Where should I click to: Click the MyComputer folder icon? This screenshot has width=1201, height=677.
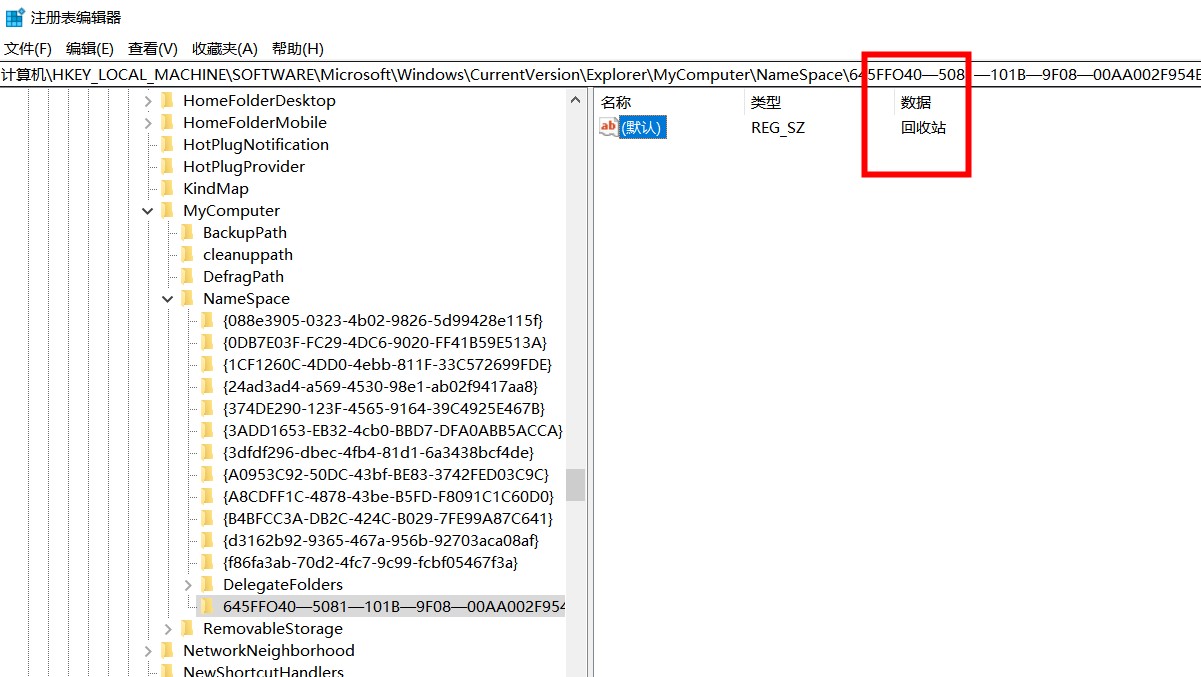[167, 210]
